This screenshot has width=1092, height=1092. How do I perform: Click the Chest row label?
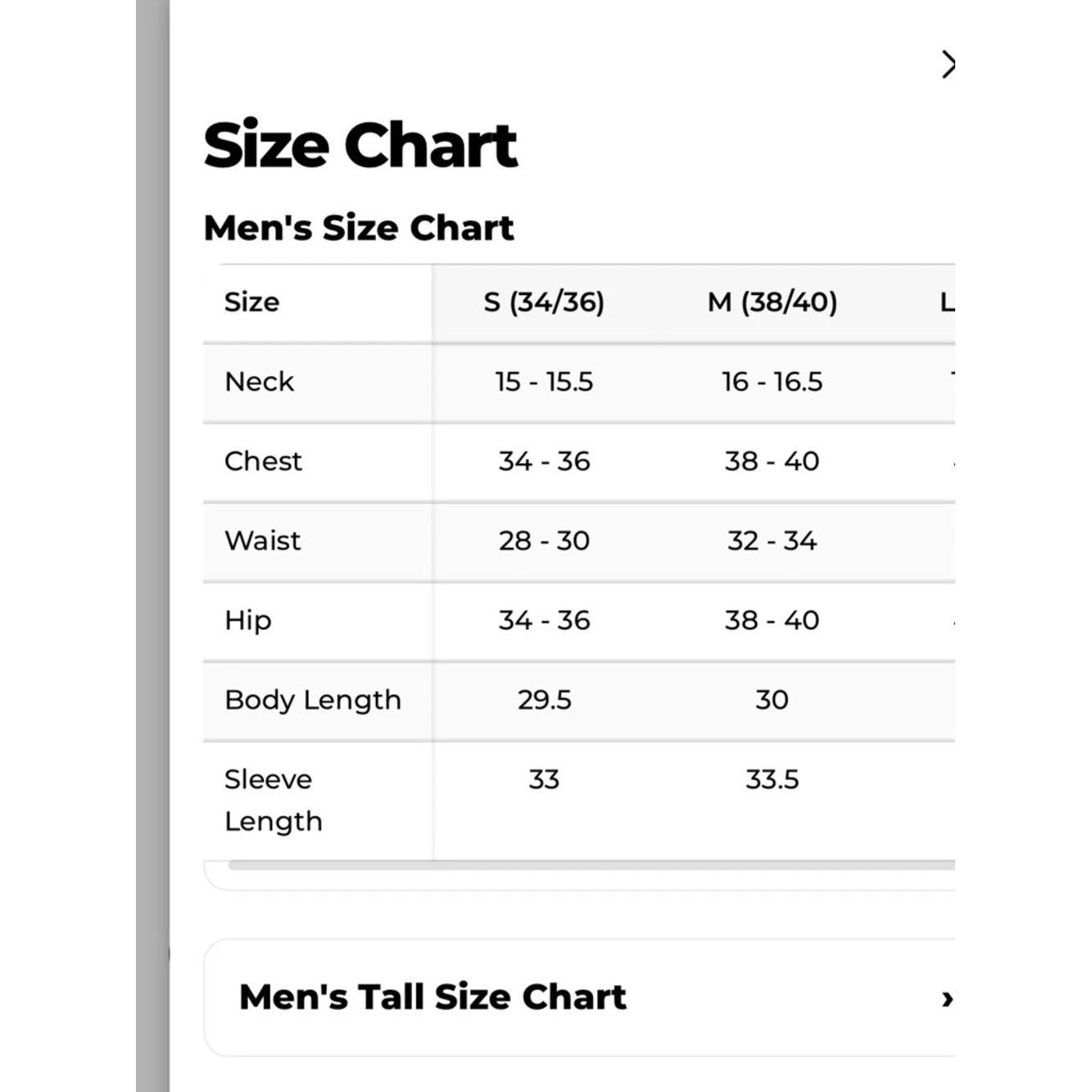[263, 461]
